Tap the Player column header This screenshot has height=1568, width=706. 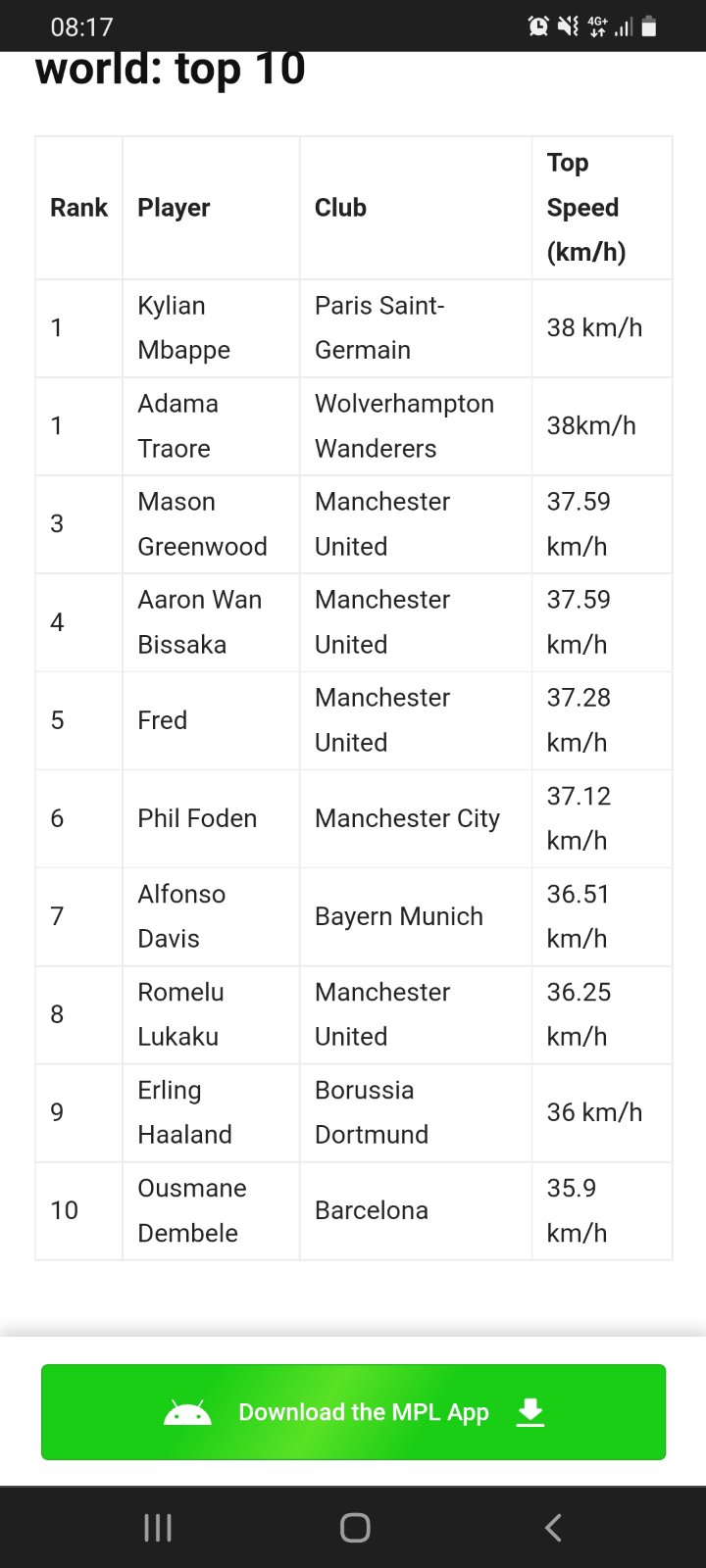[175, 208]
